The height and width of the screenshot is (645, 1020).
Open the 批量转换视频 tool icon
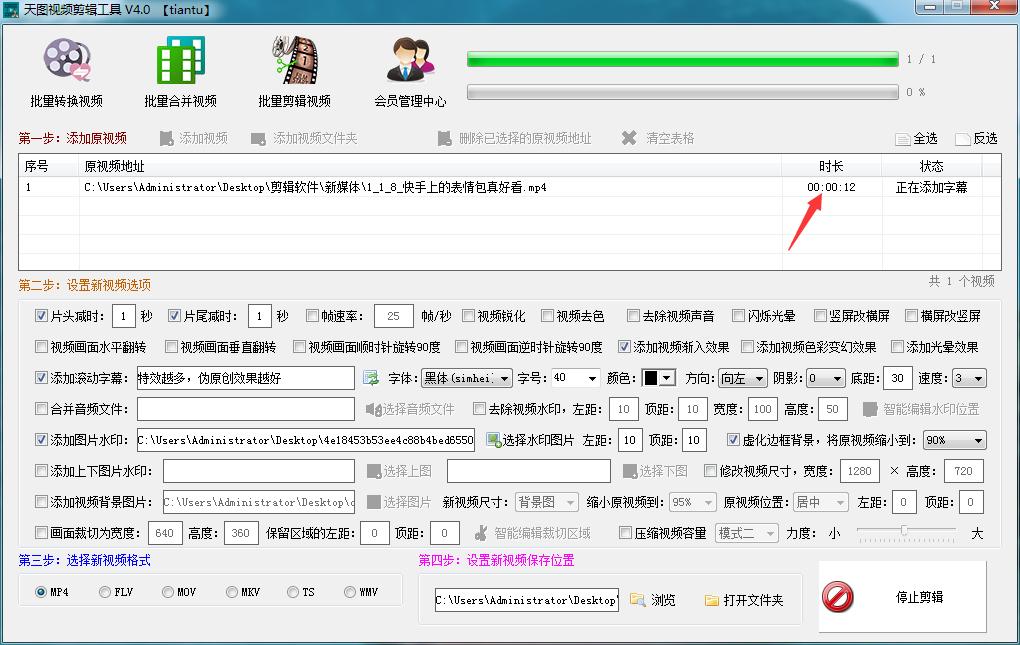[x=67, y=59]
